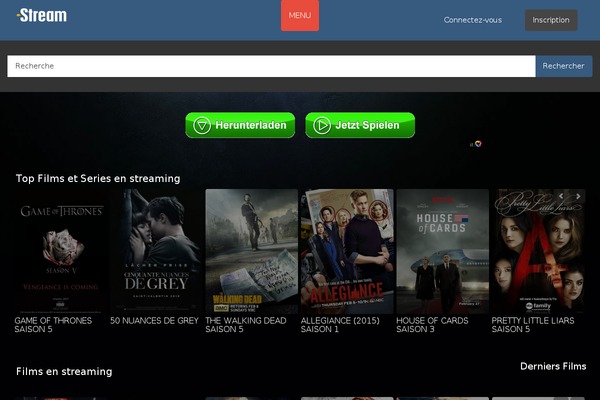Image resolution: width=600 pixels, height=400 pixels.
Task: Click the Rechercher search button
Action: [564, 66]
